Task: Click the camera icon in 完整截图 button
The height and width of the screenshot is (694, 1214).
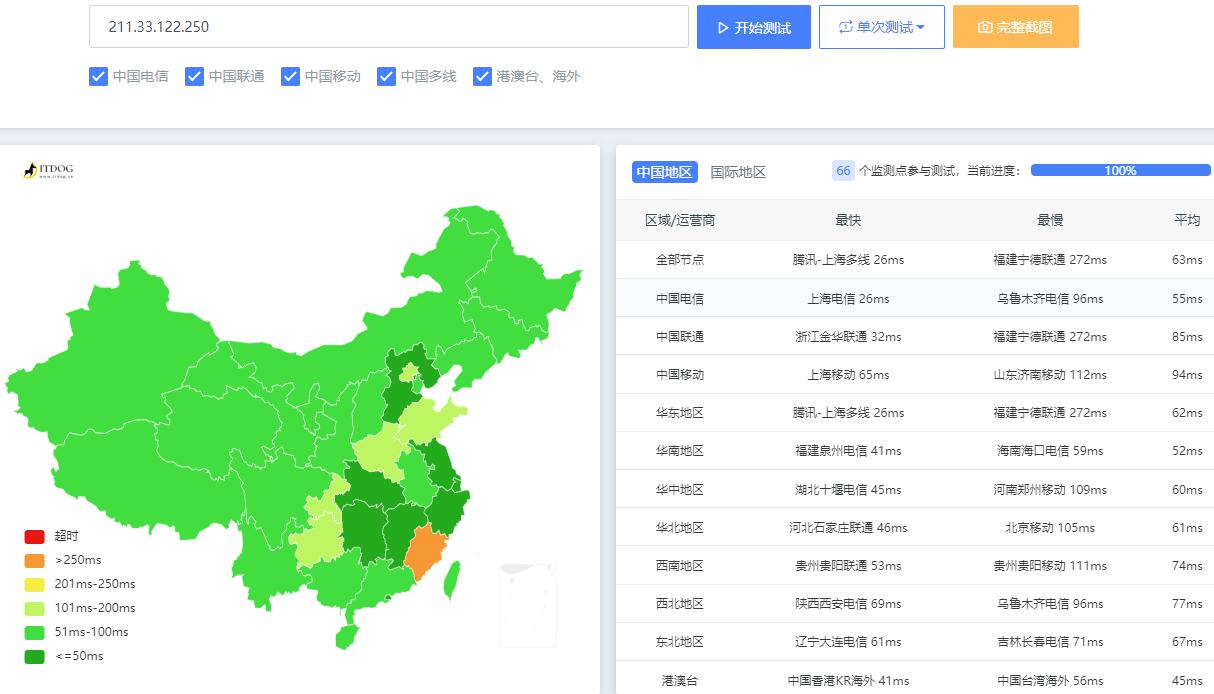Action: [x=985, y=27]
